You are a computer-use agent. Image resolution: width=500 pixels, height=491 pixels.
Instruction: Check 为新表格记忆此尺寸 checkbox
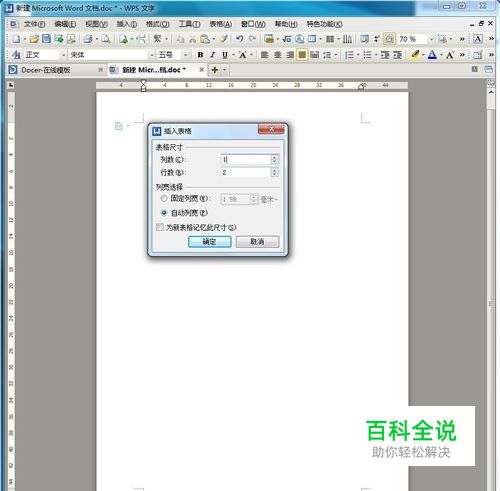point(160,227)
